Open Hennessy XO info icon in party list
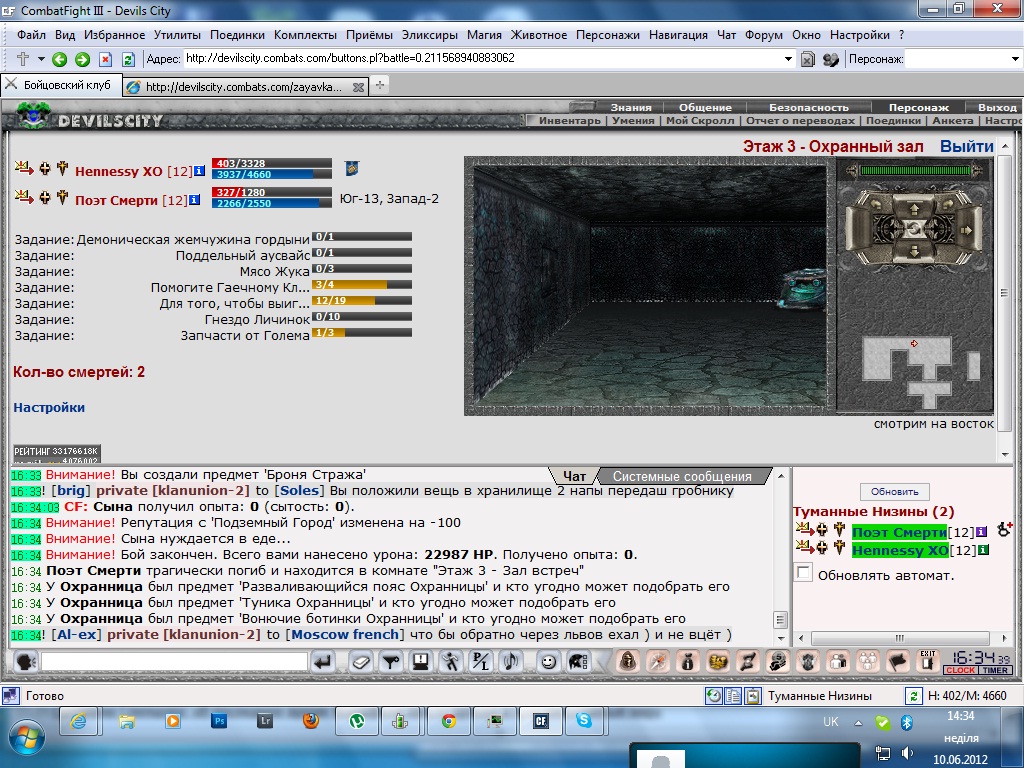Viewport: 1024px width, 768px height. (199, 171)
